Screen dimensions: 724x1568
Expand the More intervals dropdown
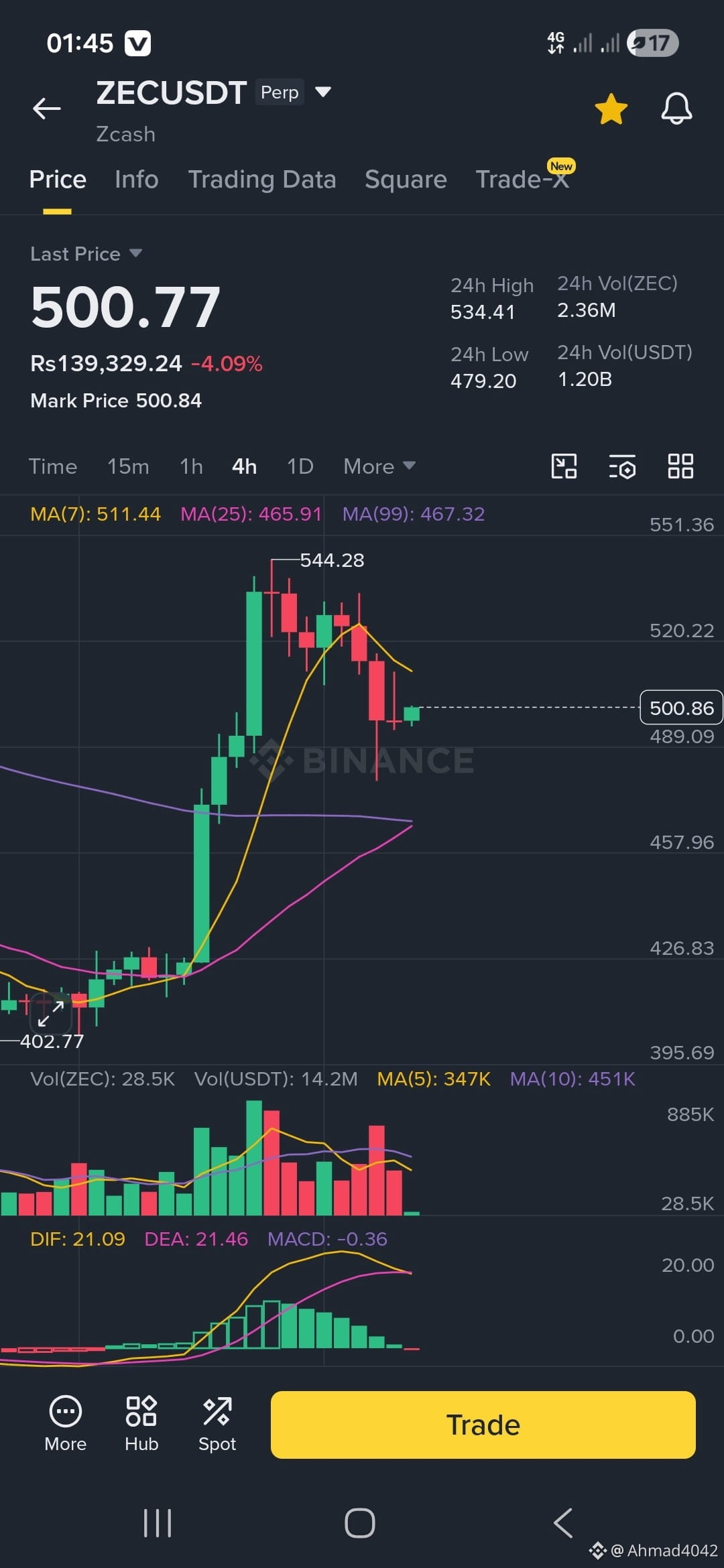tap(379, 466)
